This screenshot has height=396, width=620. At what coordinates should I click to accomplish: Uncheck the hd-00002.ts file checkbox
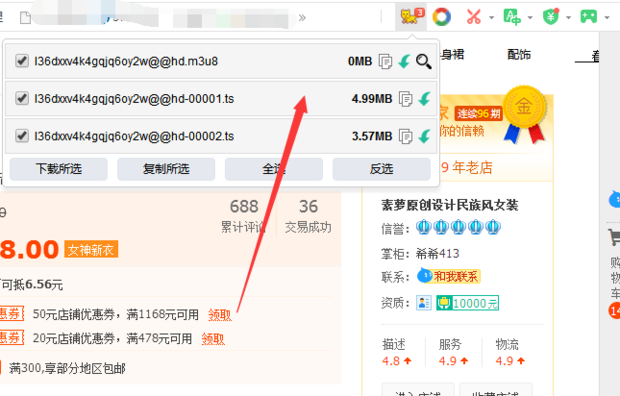(22, 136)
